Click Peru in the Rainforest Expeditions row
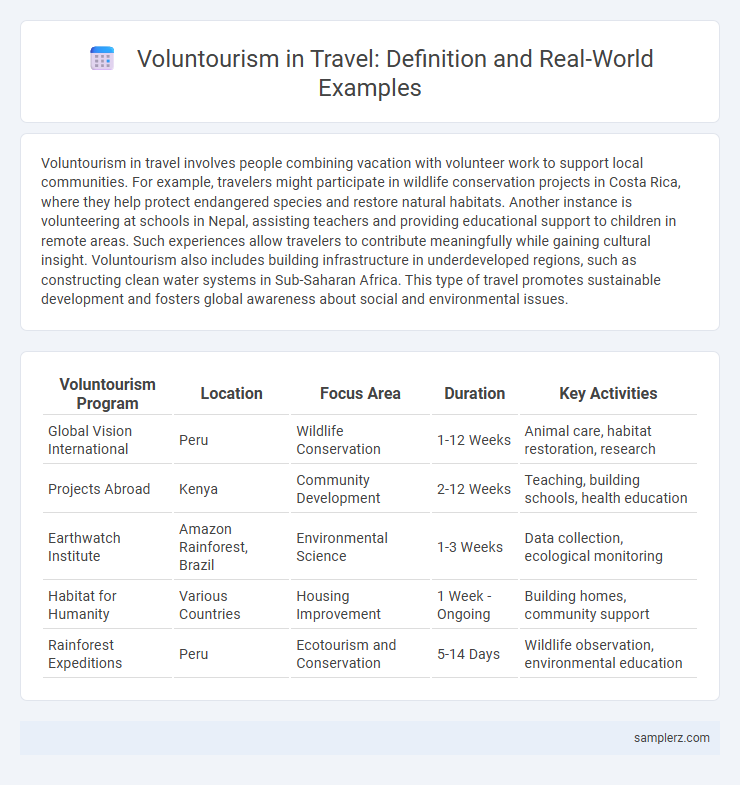Screen dimensions: 740x785 [231, 654]
